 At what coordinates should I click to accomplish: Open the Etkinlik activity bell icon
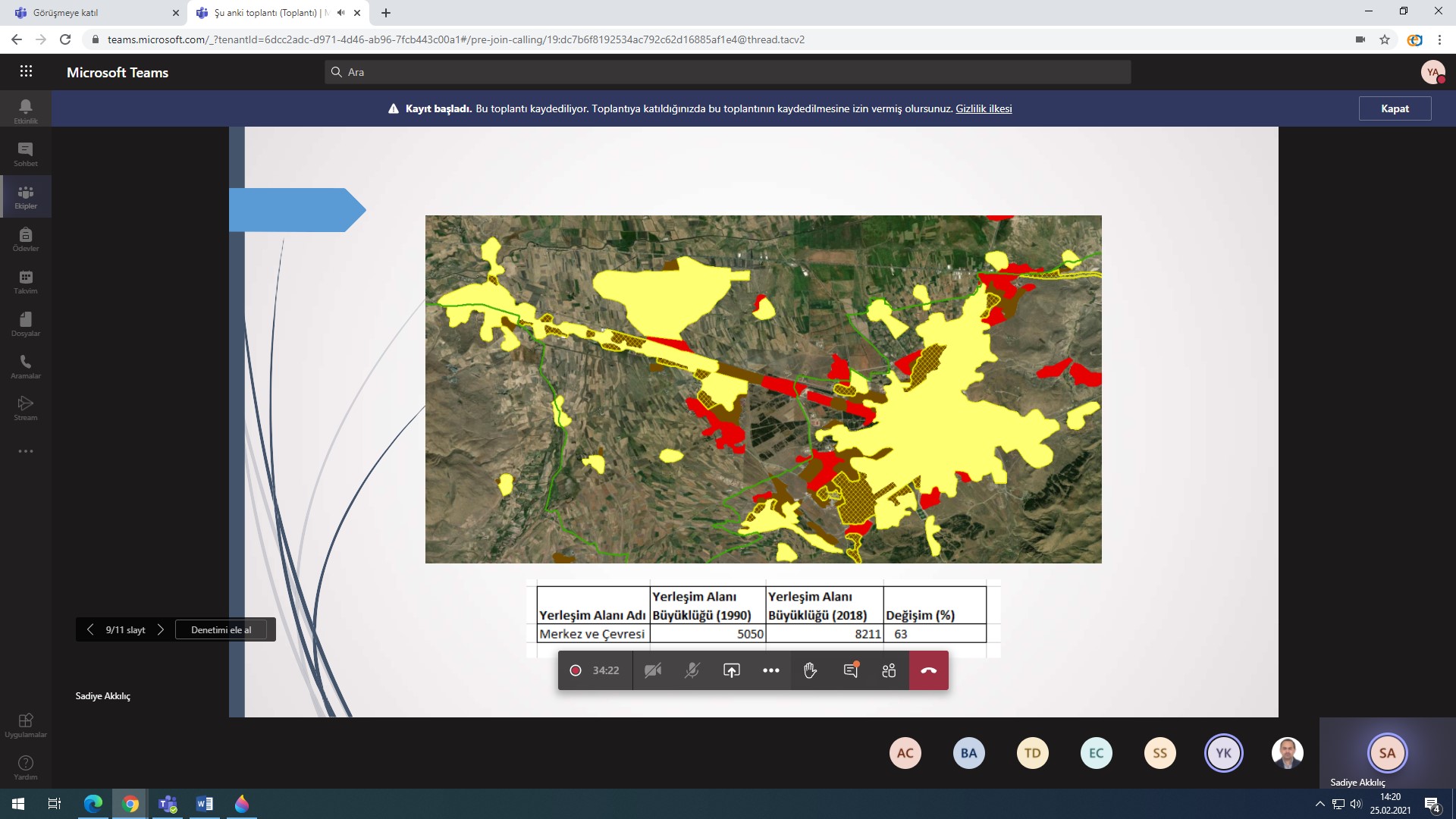click(x=26, y=111)
